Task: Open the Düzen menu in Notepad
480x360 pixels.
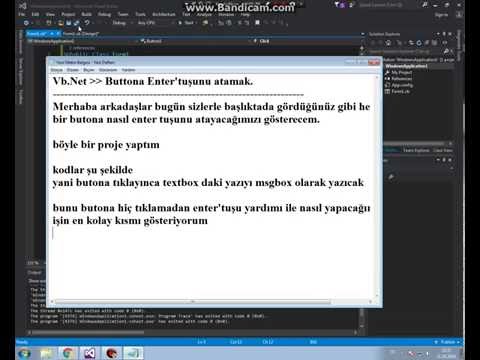Action: [73, 70]
